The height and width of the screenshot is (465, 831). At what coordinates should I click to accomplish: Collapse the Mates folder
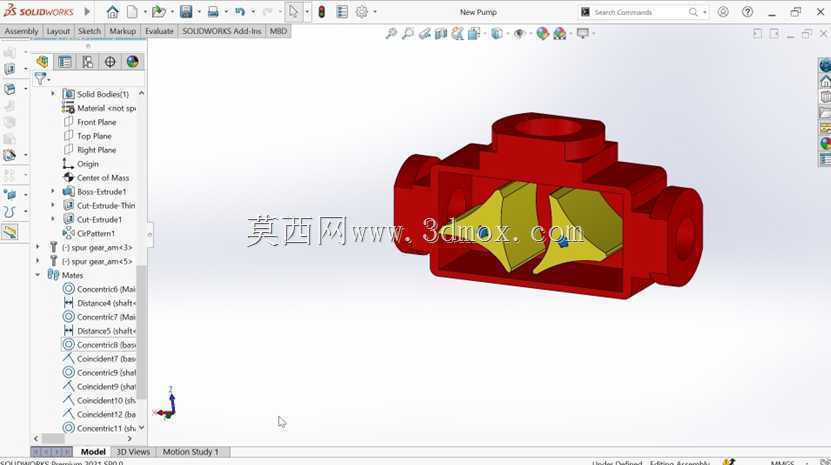click(x=38, y=275)
